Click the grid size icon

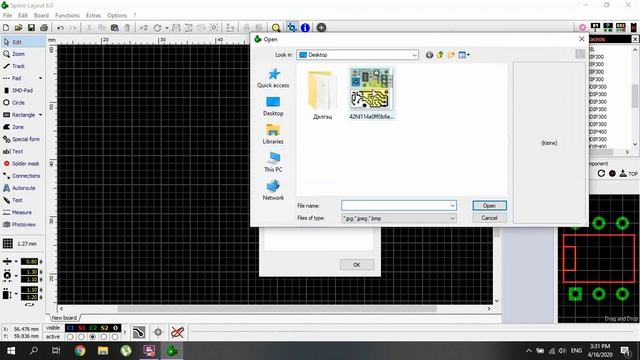click(x=7, y=244)
